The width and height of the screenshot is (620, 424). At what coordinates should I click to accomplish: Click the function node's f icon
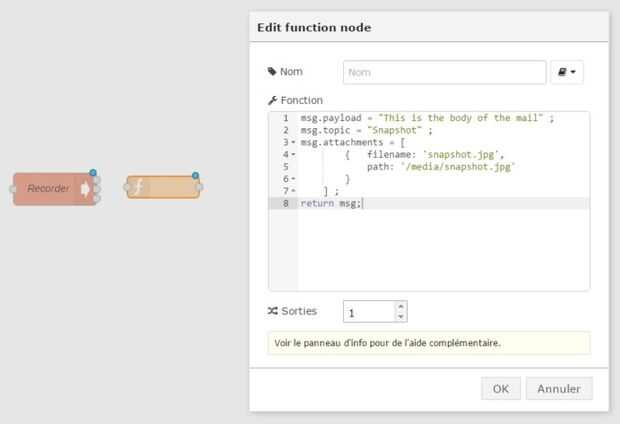(x=139, y=187)
